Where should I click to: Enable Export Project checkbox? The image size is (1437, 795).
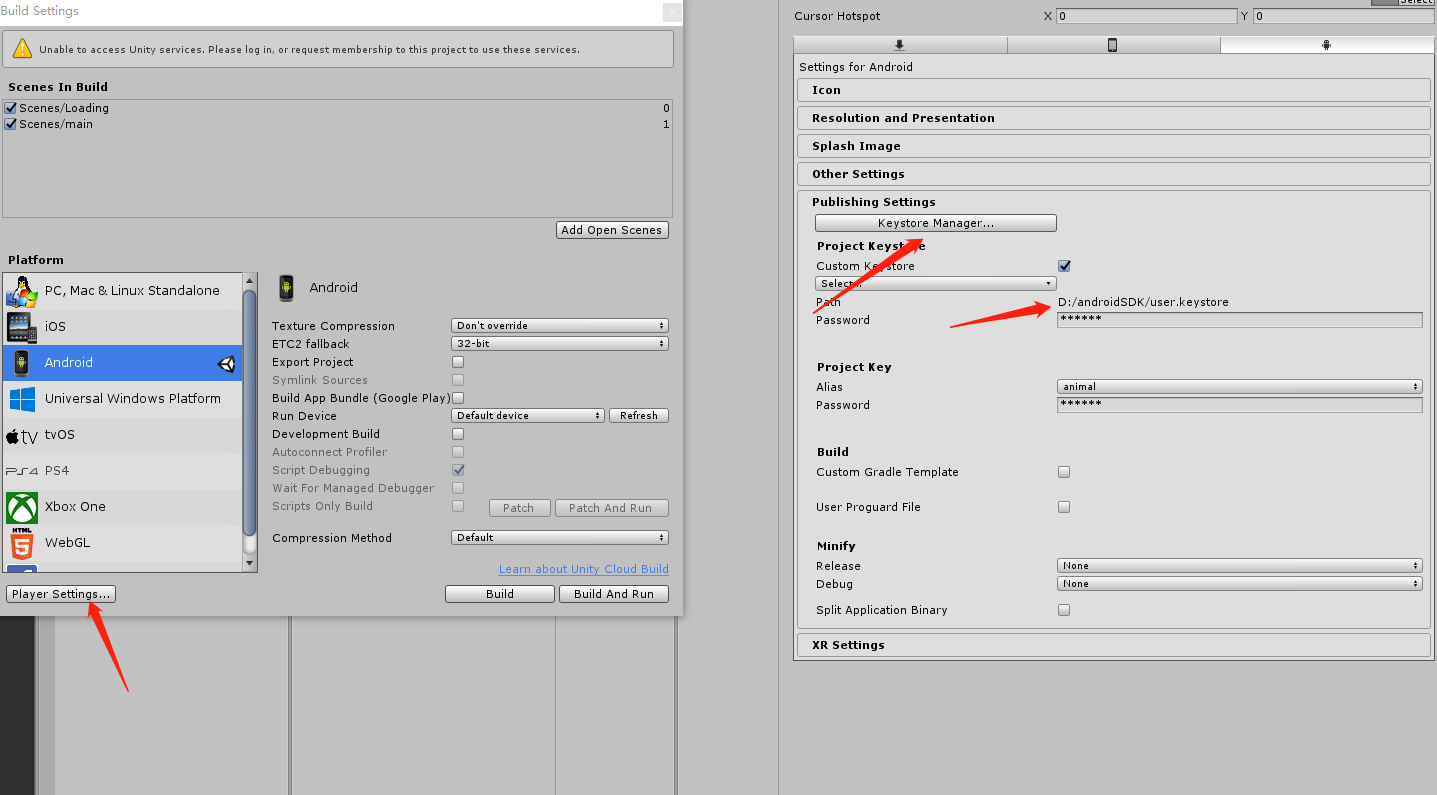pos(458,362)
